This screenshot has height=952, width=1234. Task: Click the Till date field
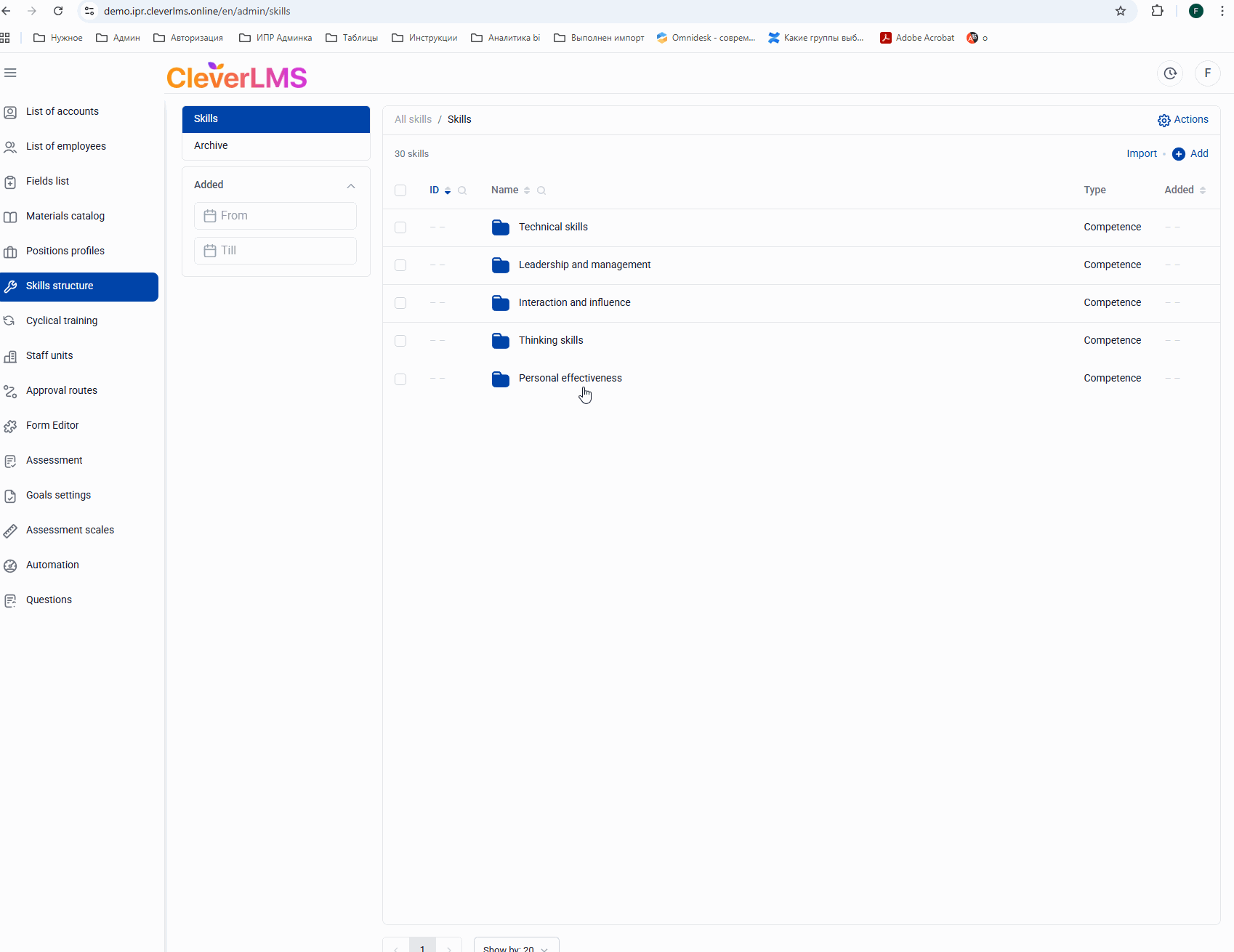point(275,251)
